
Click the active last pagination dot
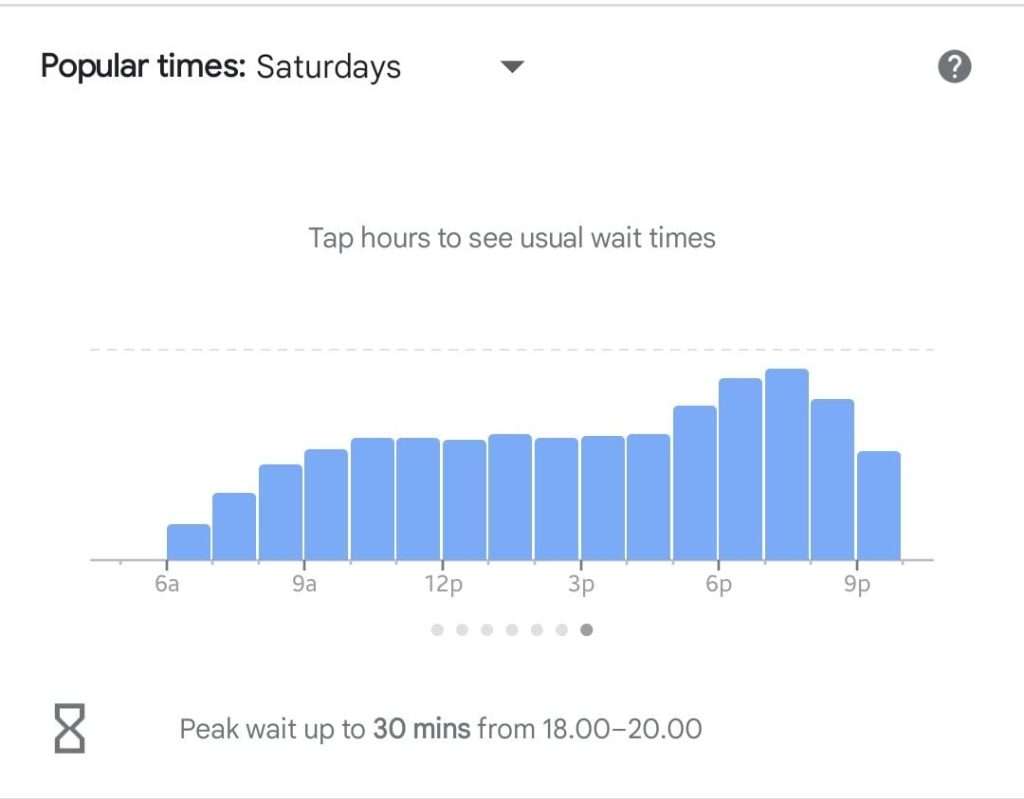(587, 630)
